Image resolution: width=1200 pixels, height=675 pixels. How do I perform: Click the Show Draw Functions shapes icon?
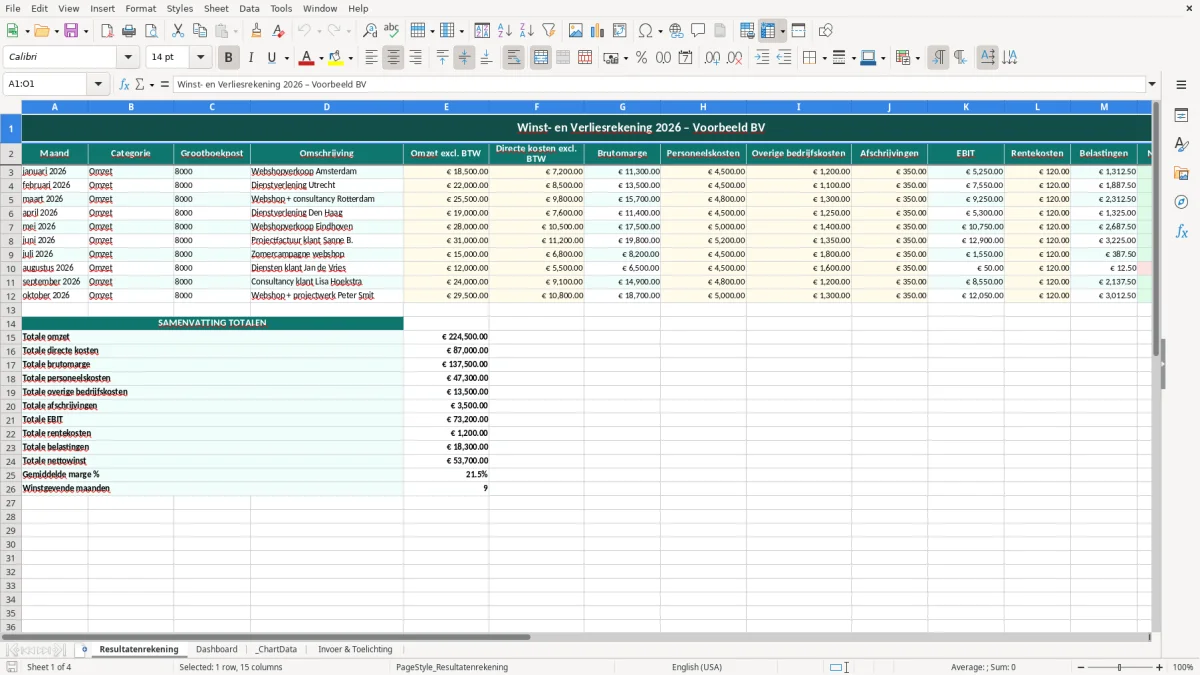point(826,31)
